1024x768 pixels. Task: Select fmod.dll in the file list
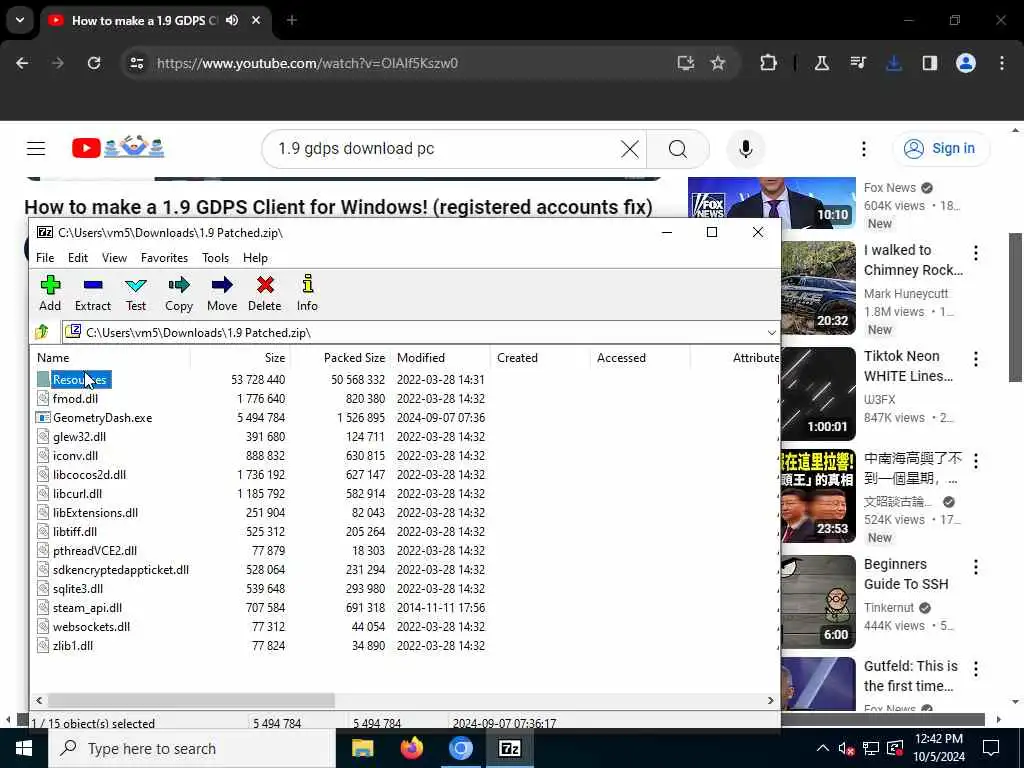tap(75, 398)
